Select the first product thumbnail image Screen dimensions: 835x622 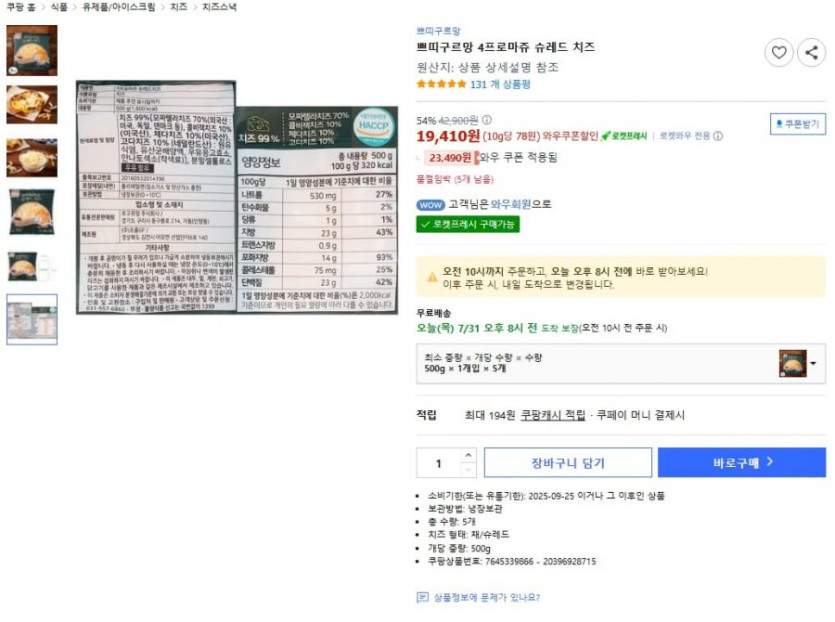tap(32, 51)
